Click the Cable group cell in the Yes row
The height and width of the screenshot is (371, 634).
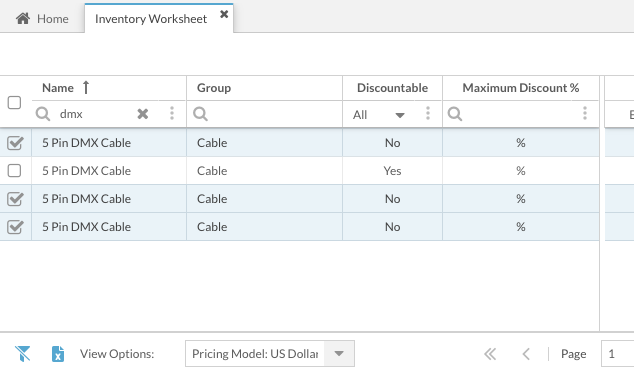(264, 171)
